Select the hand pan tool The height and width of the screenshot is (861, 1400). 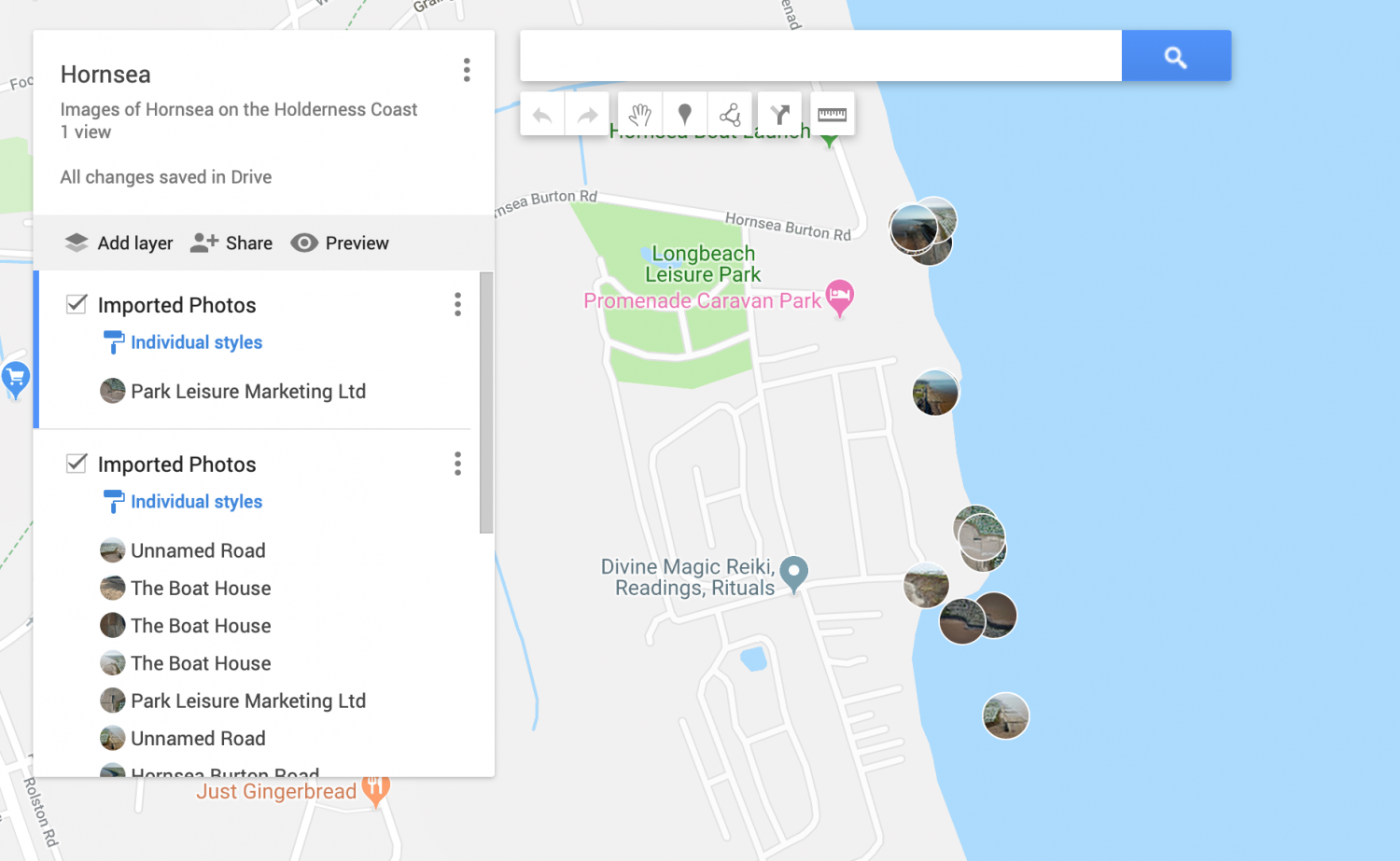639,113
